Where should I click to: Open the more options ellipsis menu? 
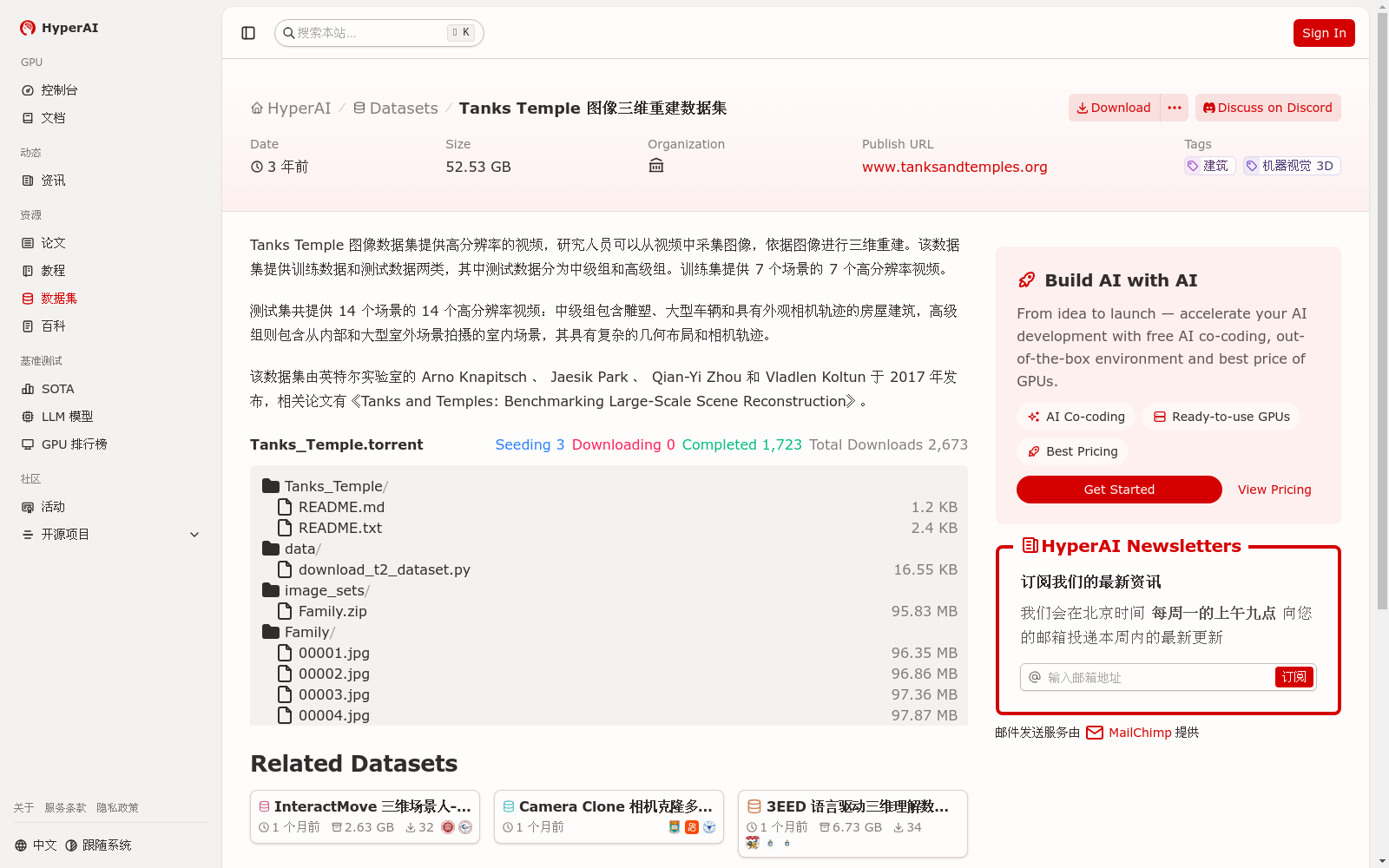click(x=1175, y=108)
